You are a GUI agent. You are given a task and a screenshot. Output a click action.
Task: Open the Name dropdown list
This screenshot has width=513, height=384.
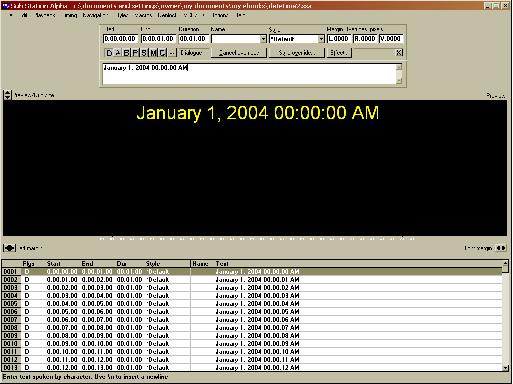[263, 39]
